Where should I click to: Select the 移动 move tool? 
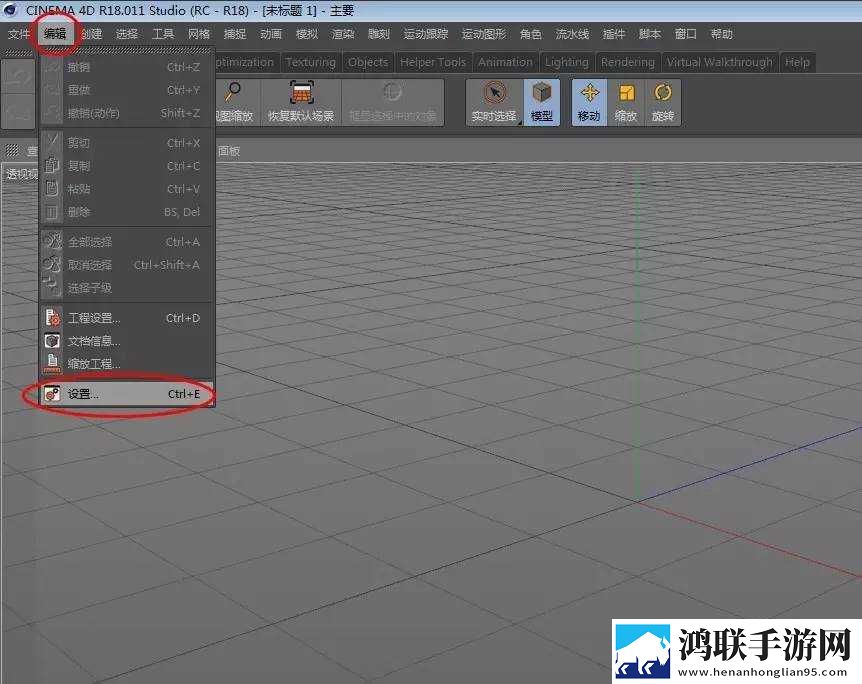point(589,103)
